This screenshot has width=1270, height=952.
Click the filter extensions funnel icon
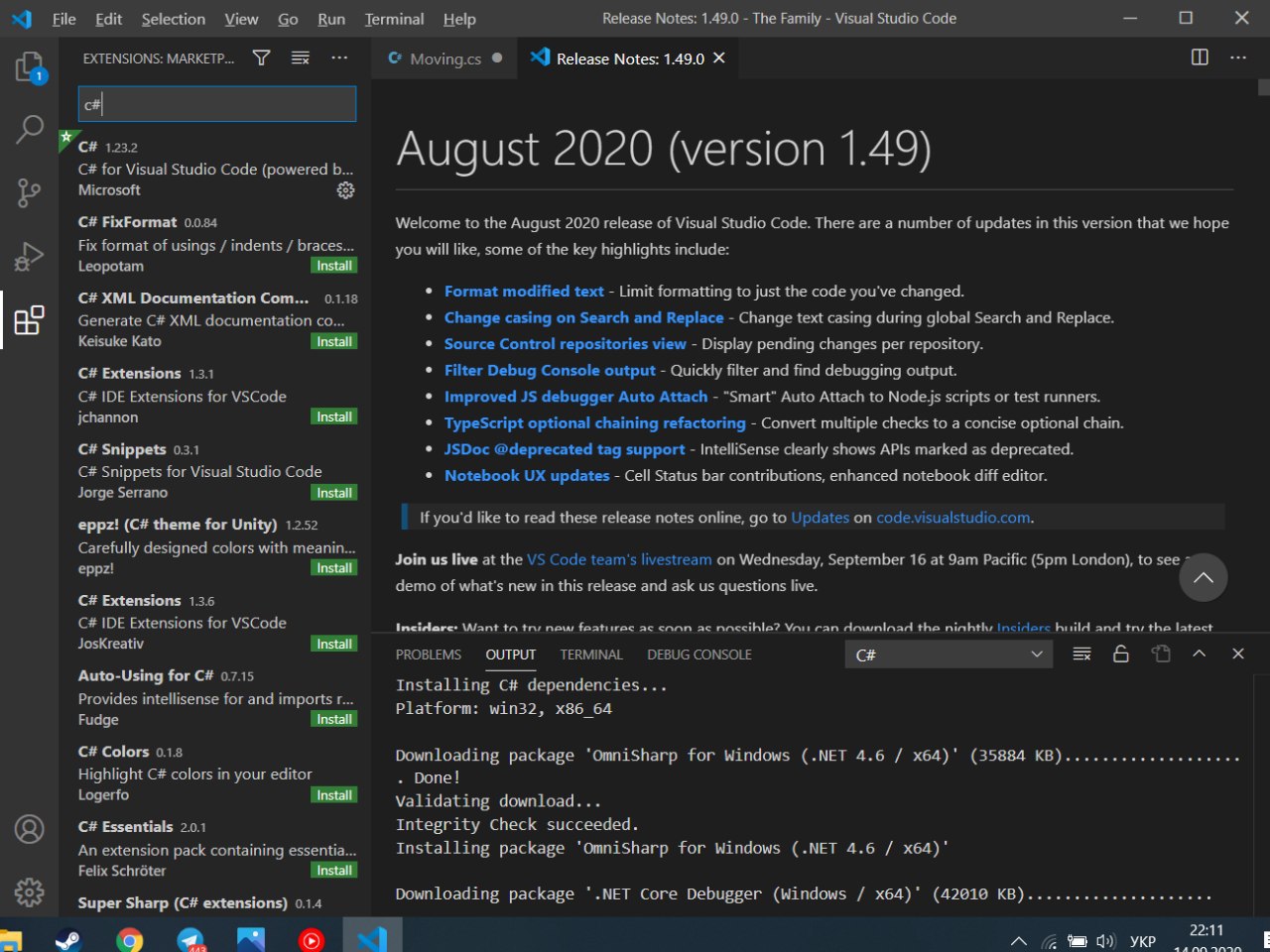click(x=261, y=59)
